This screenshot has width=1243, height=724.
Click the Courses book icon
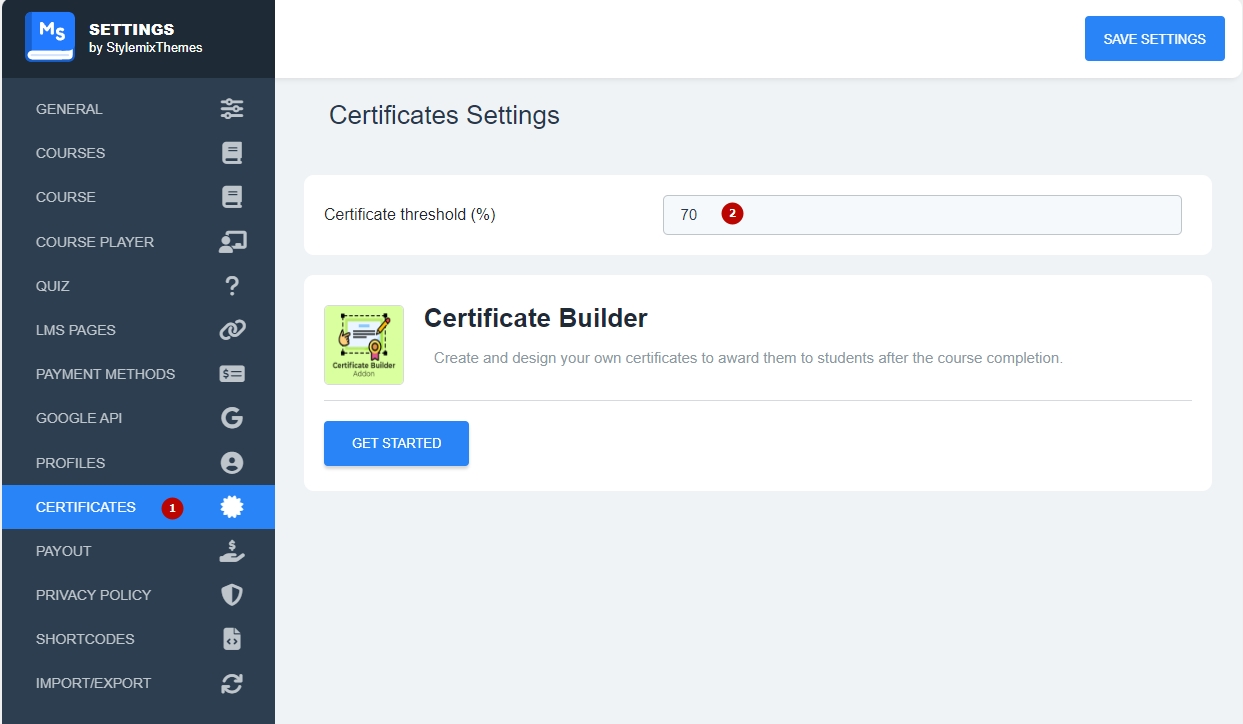point(232,153)
